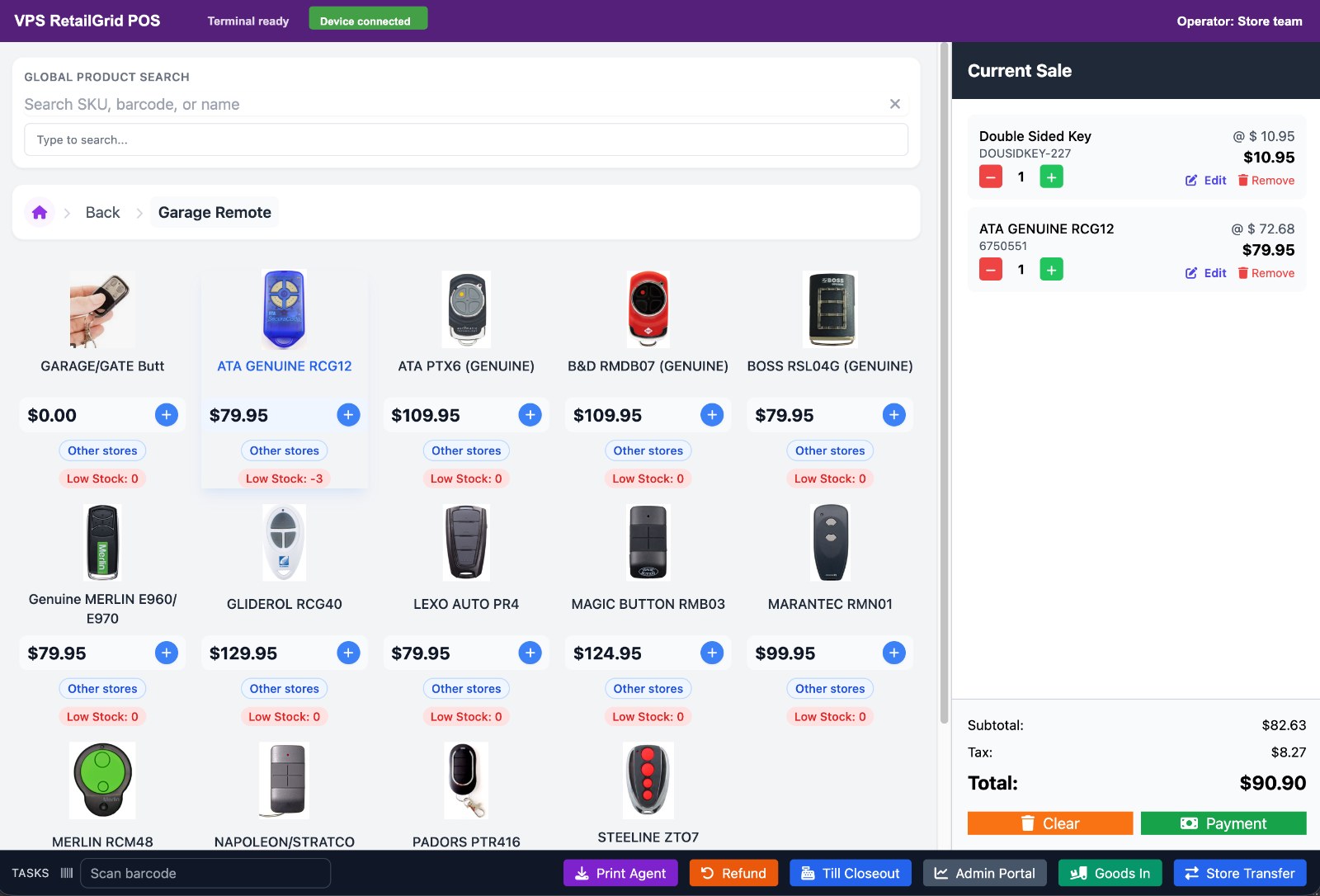Image resolution: width=1320 pixels, height=896 pixels.
Task: Proceed to Payment
Action: point(1223,823)
